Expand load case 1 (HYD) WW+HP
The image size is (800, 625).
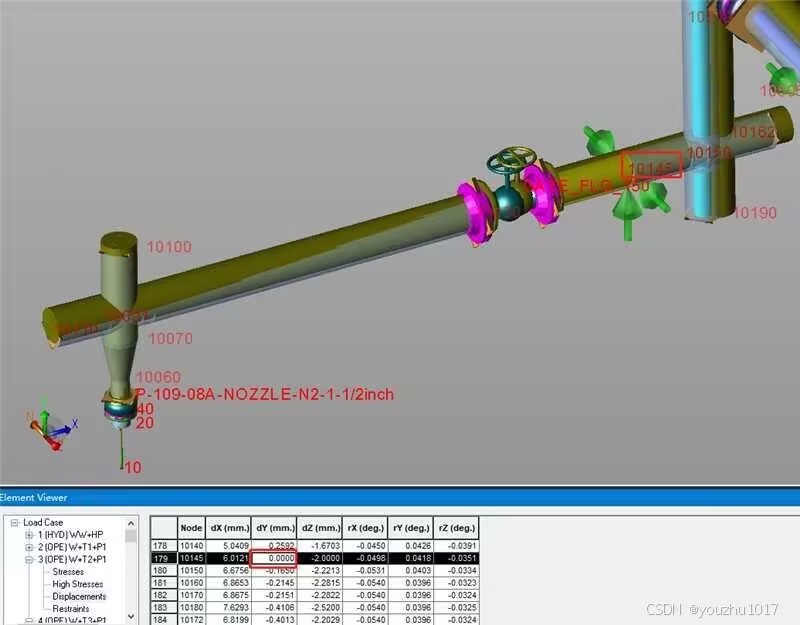30,535
